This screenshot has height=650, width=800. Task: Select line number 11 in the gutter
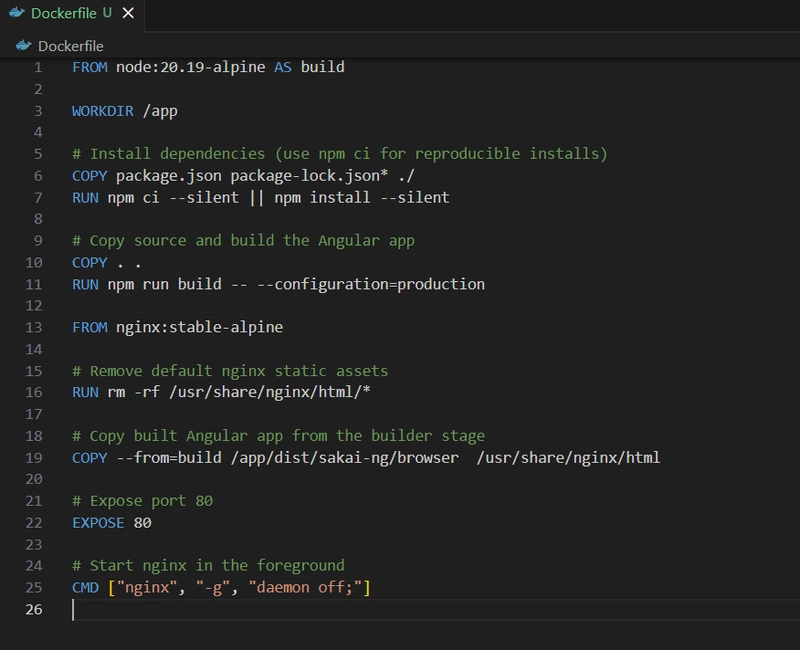click(x=34, y=284)
